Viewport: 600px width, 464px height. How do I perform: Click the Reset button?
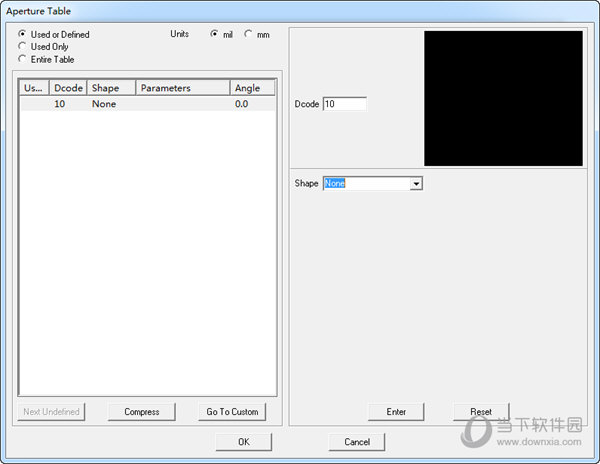coord(481,412)
